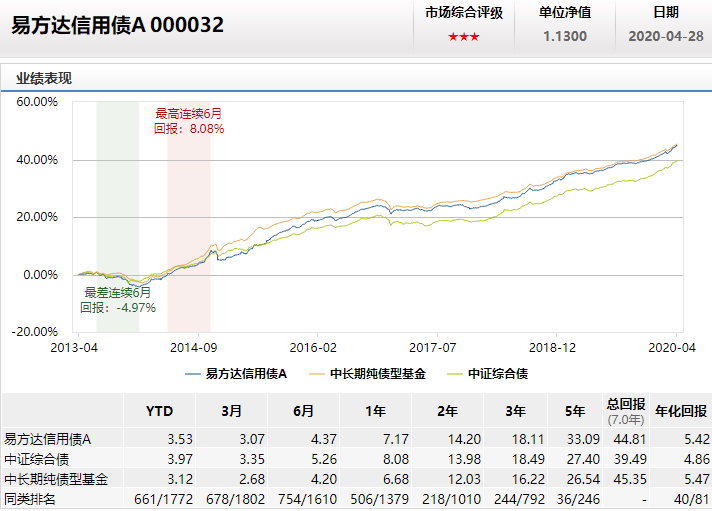Click the 日期 label
The height and width of the screenshot is (511, 712).
666,12
